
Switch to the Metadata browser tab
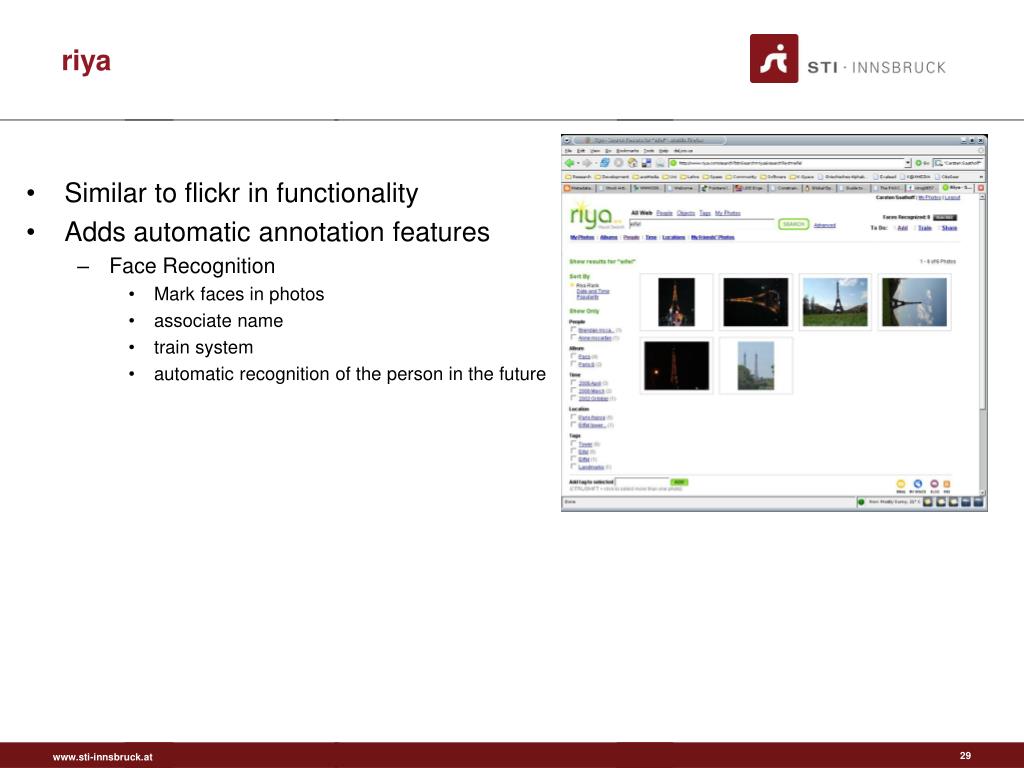[579, 187]
